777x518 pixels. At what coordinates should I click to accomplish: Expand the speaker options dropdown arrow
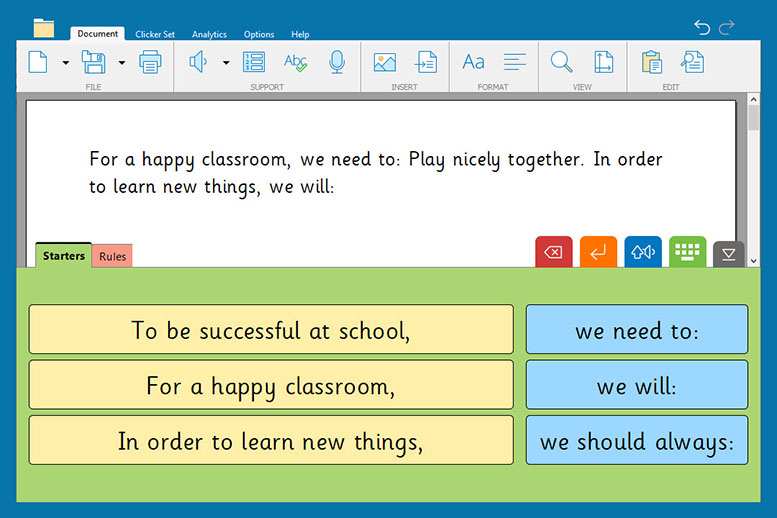click(226, 63)
